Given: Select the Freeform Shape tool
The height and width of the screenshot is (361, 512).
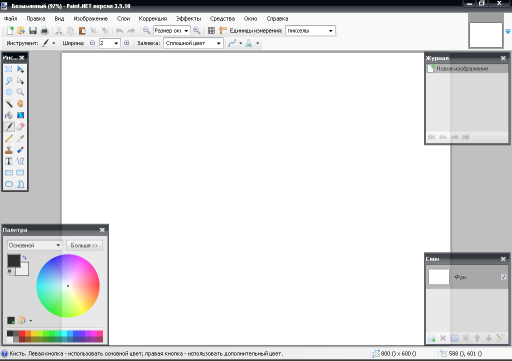Looking at the screenshot, I should pos(20,184).
